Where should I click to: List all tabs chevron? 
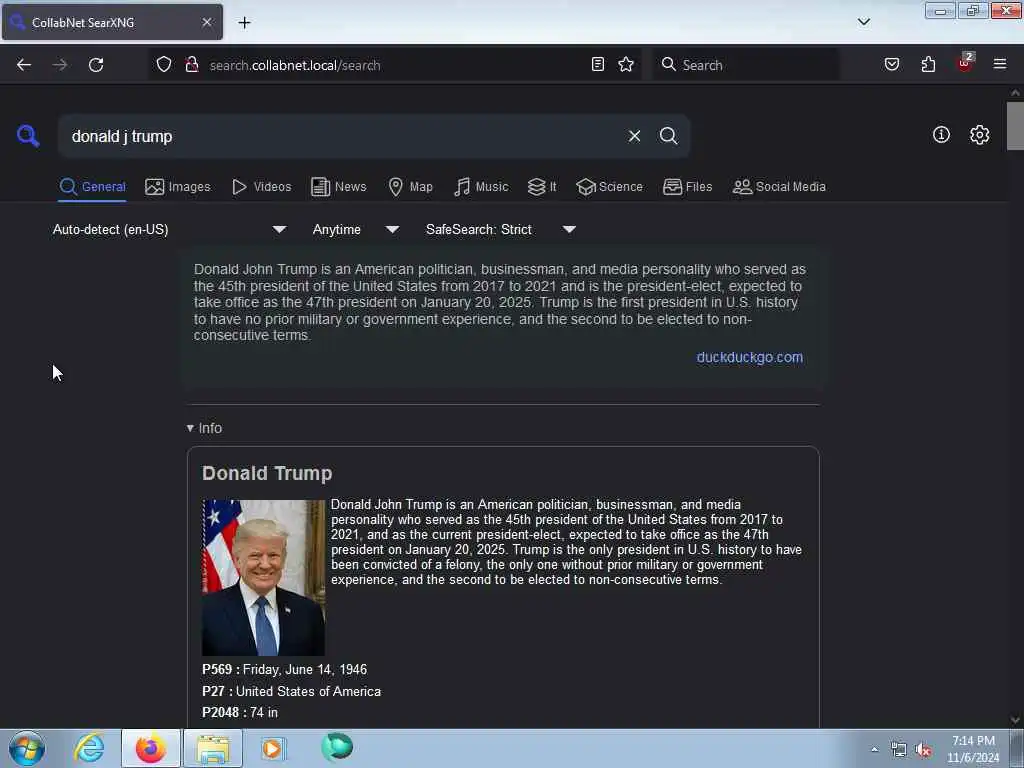[x=864, y=22]
